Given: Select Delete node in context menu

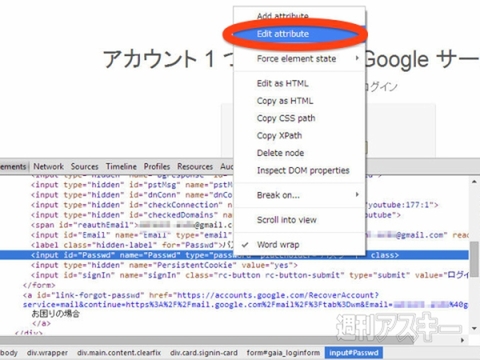Looking at the screenshot, I should click(280, 153).
